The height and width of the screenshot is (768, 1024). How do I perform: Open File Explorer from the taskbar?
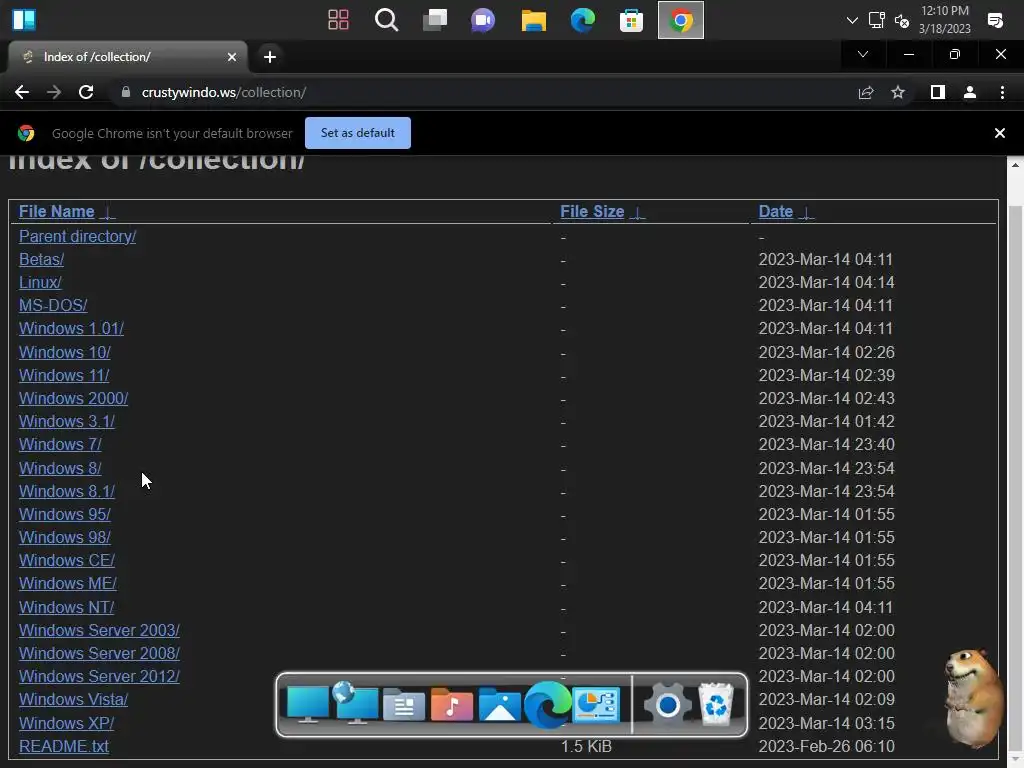pyautogui.click(x=534, y=20)
